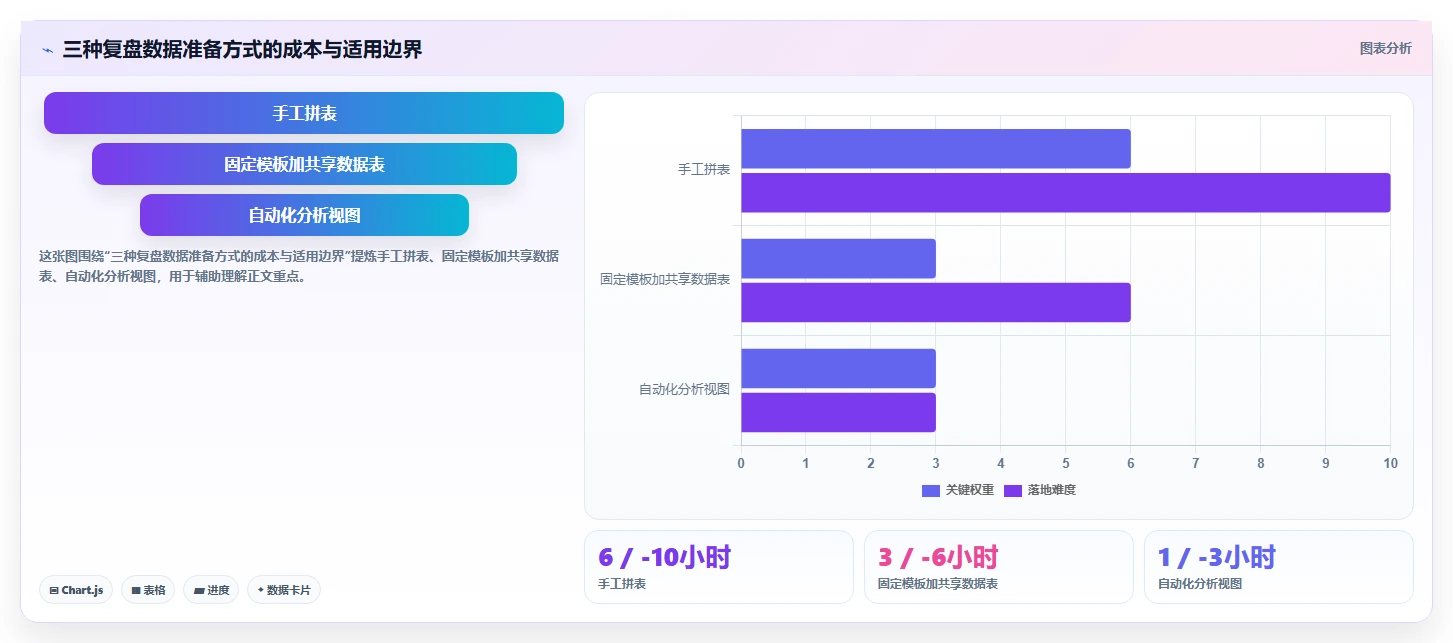Click the 表格 tag chip
1453x643 pixels.
pos(148,590)
